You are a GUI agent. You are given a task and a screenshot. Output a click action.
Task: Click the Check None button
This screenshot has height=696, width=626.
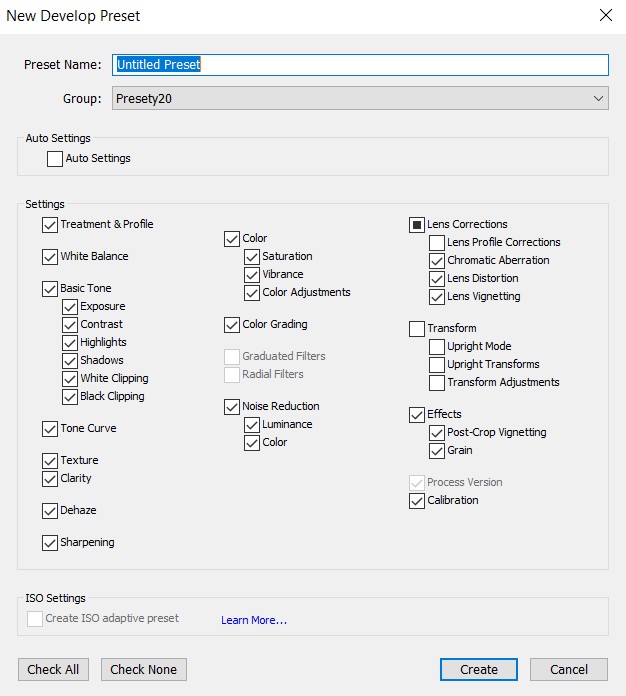click(144, 669)
